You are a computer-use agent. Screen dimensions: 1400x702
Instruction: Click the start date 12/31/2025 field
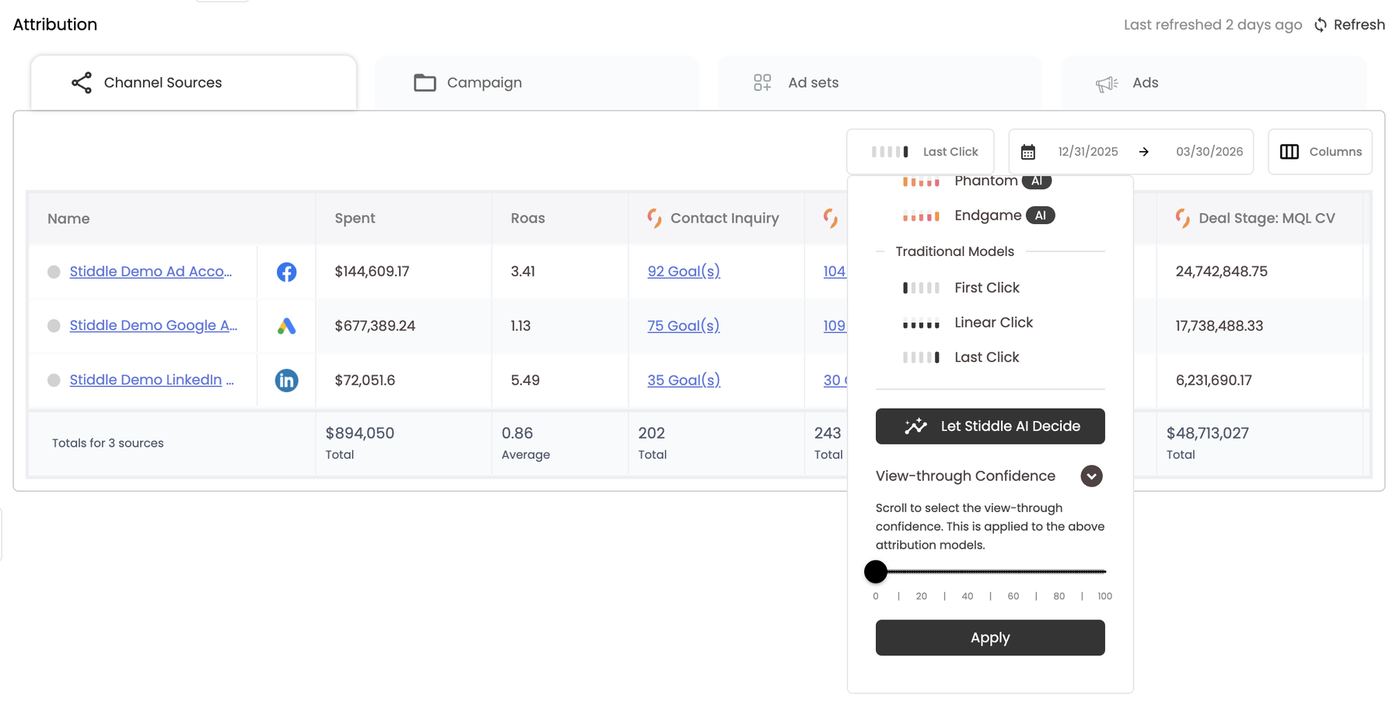pyautogui.click(x=1088, y=152)
